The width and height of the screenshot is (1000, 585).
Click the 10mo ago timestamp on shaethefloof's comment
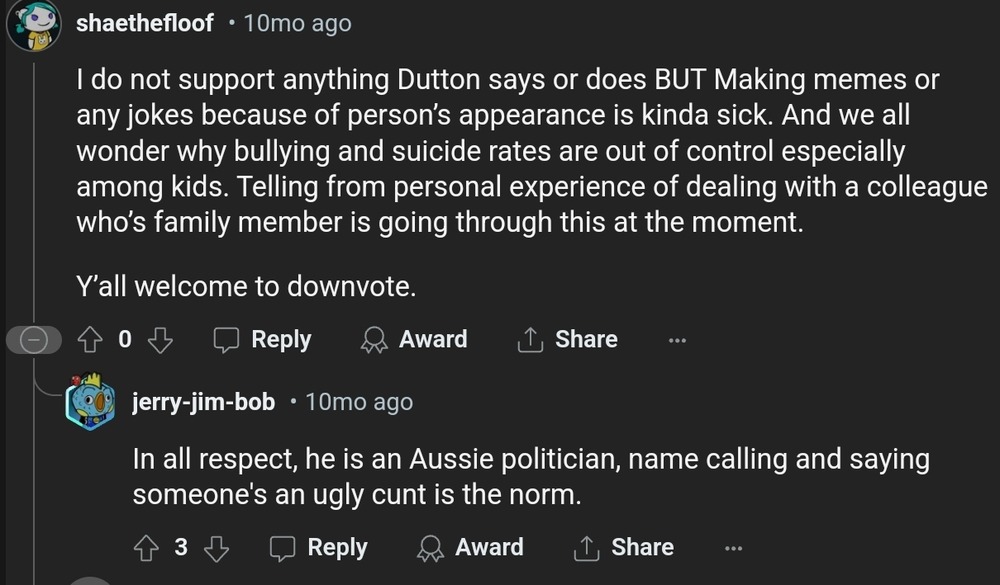point(297,24)
